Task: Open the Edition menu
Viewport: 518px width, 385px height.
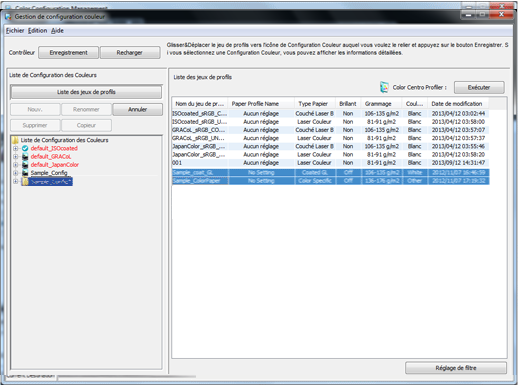Action: [37, 31]
